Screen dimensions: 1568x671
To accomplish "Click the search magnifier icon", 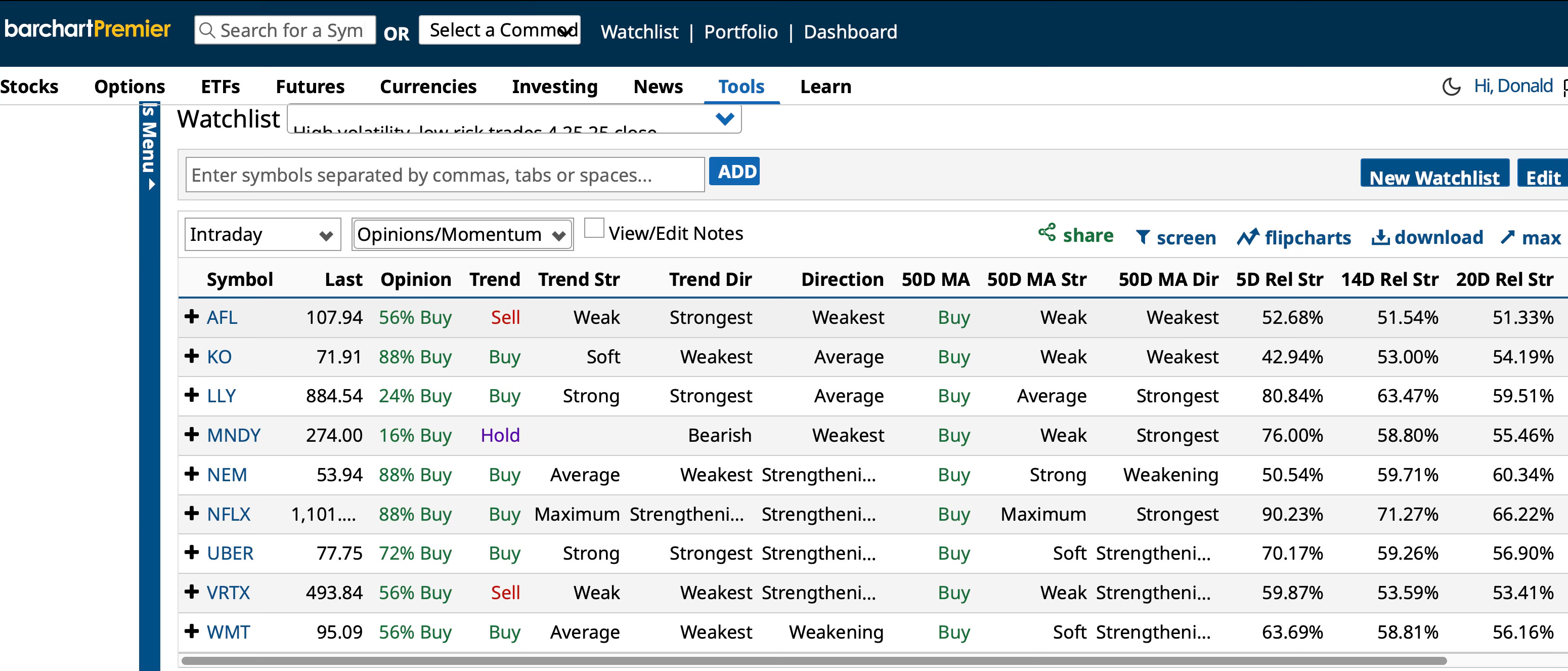I will click(x=207, y=30).
